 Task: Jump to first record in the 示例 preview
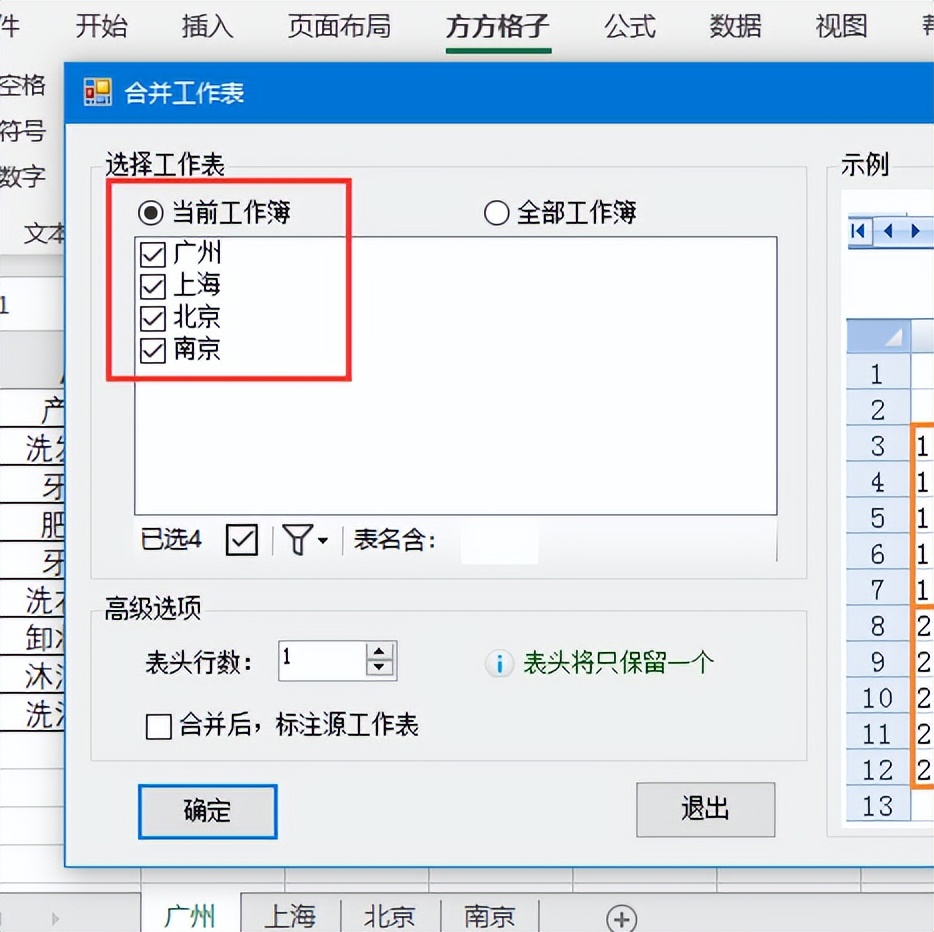pos(858,231)
